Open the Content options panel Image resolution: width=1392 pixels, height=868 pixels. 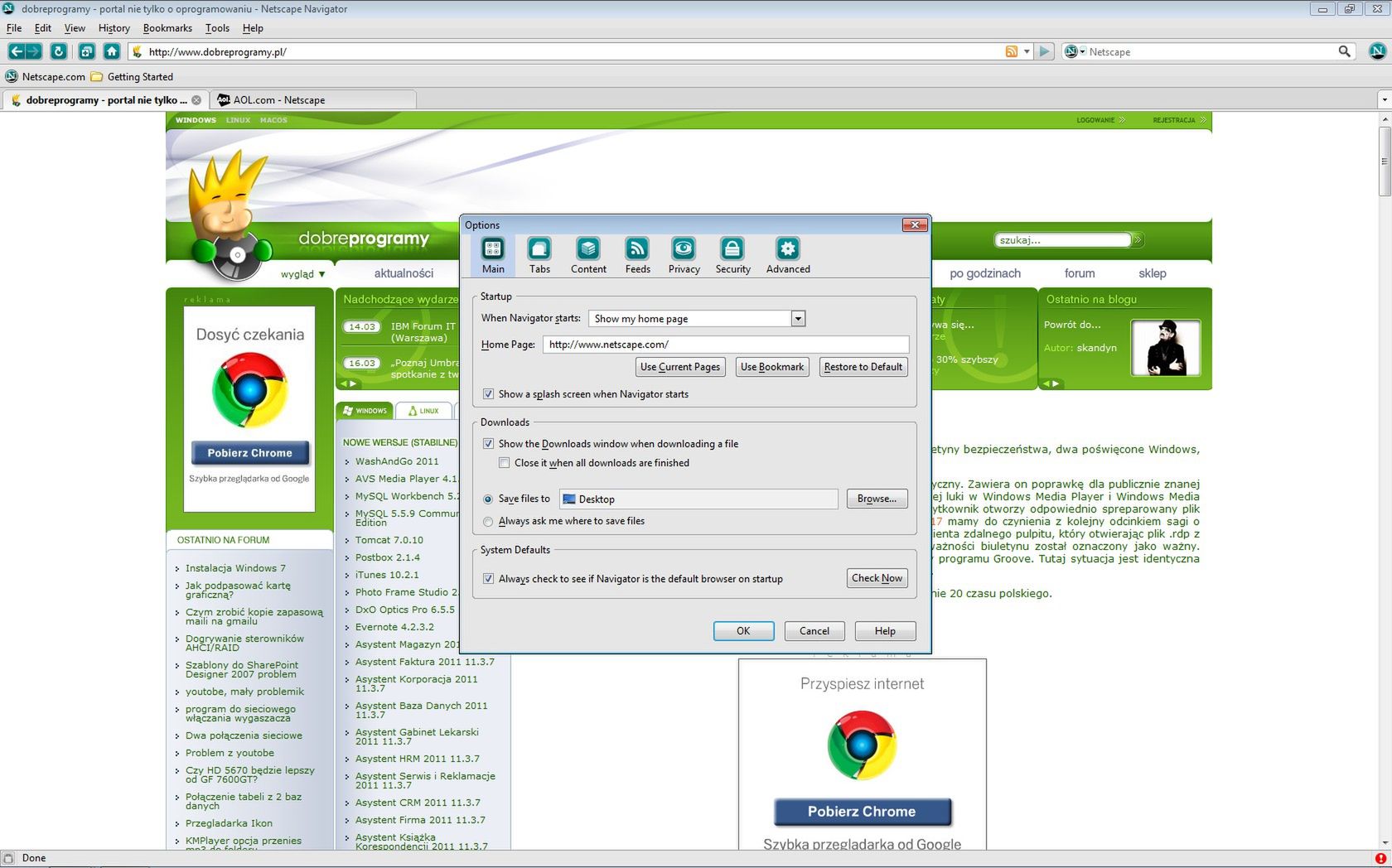pyautogui.click(x=588, y=255)
